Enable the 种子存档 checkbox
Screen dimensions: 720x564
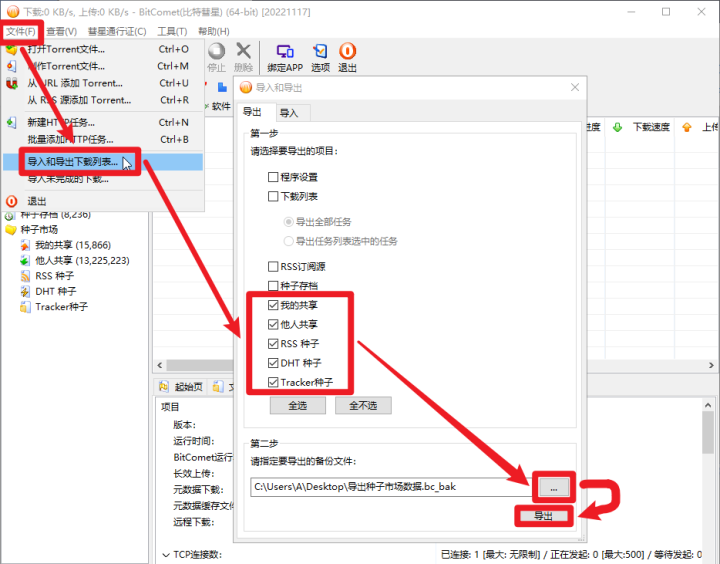click(273, 286)
